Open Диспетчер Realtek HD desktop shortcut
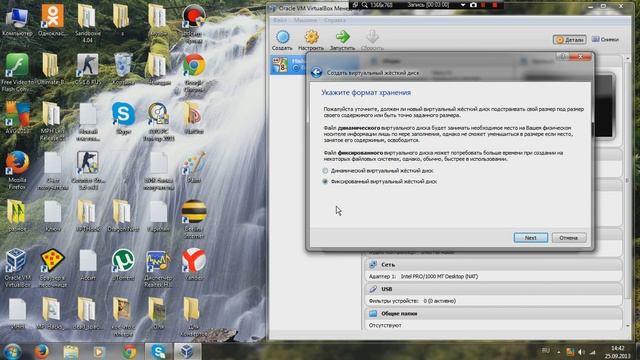This screenshot has width=640, height=360. [x=158, y=268]
